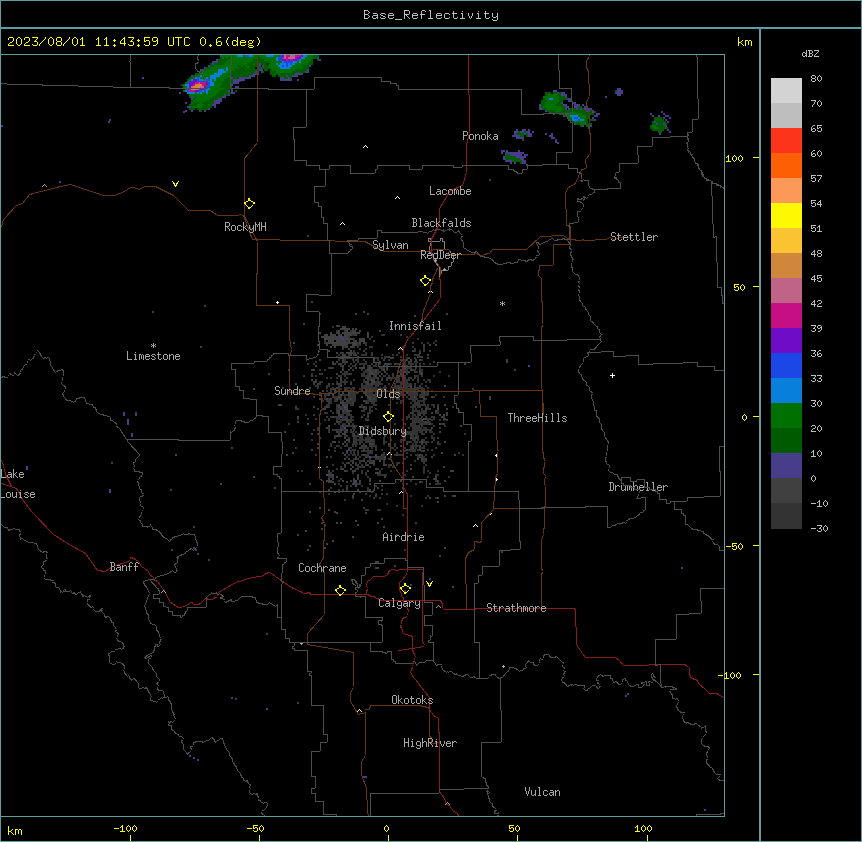
Task: Select the orange 60-57 dBZ legend swatch
Action: pos(786,165)
